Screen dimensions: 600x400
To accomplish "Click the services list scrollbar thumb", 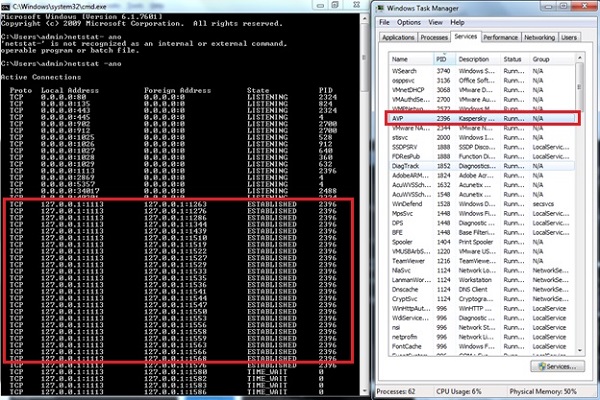I will click(579, 87).
